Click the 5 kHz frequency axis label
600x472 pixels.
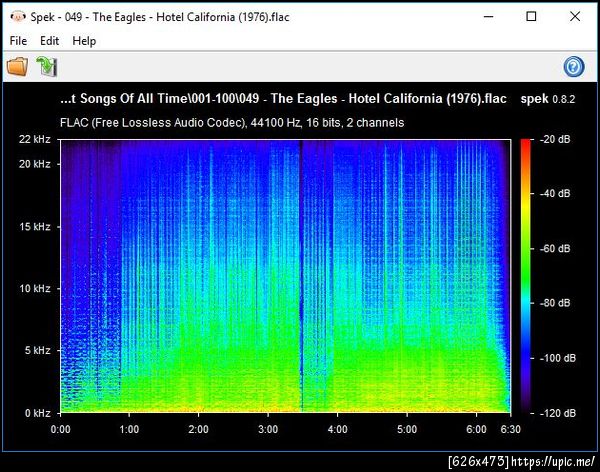pos(38,350)
